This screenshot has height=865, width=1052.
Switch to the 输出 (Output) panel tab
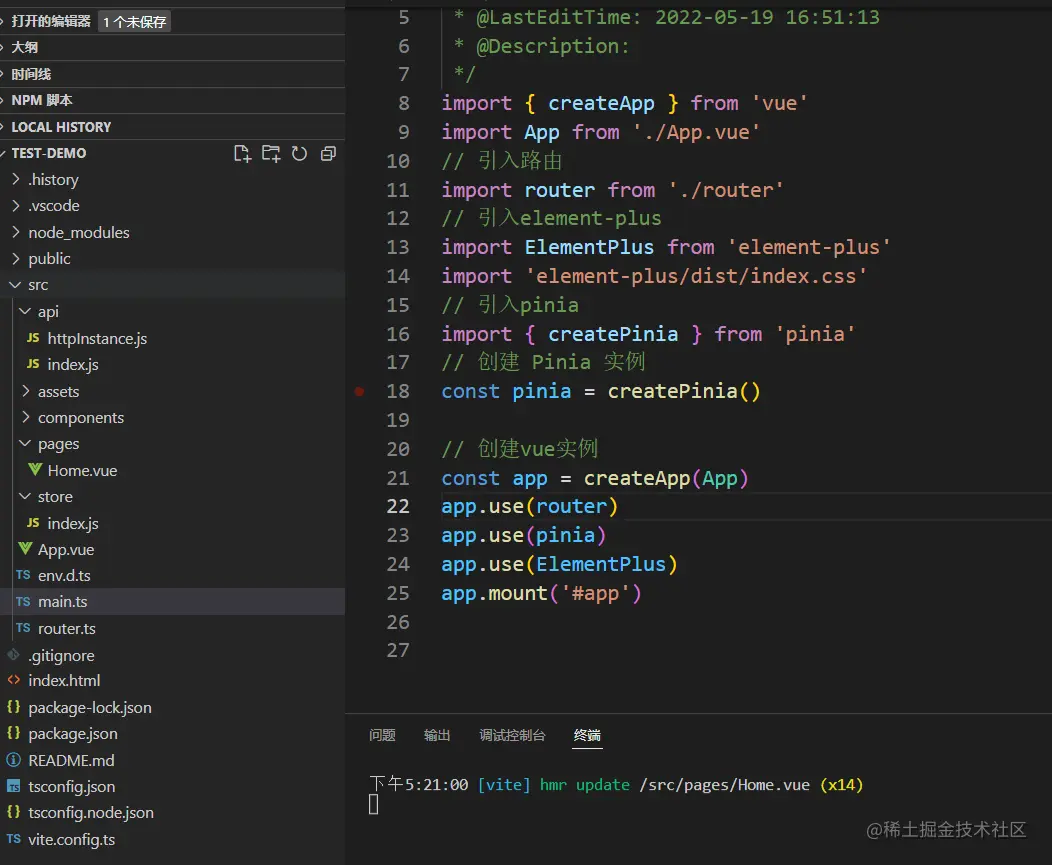pos(437,735)
